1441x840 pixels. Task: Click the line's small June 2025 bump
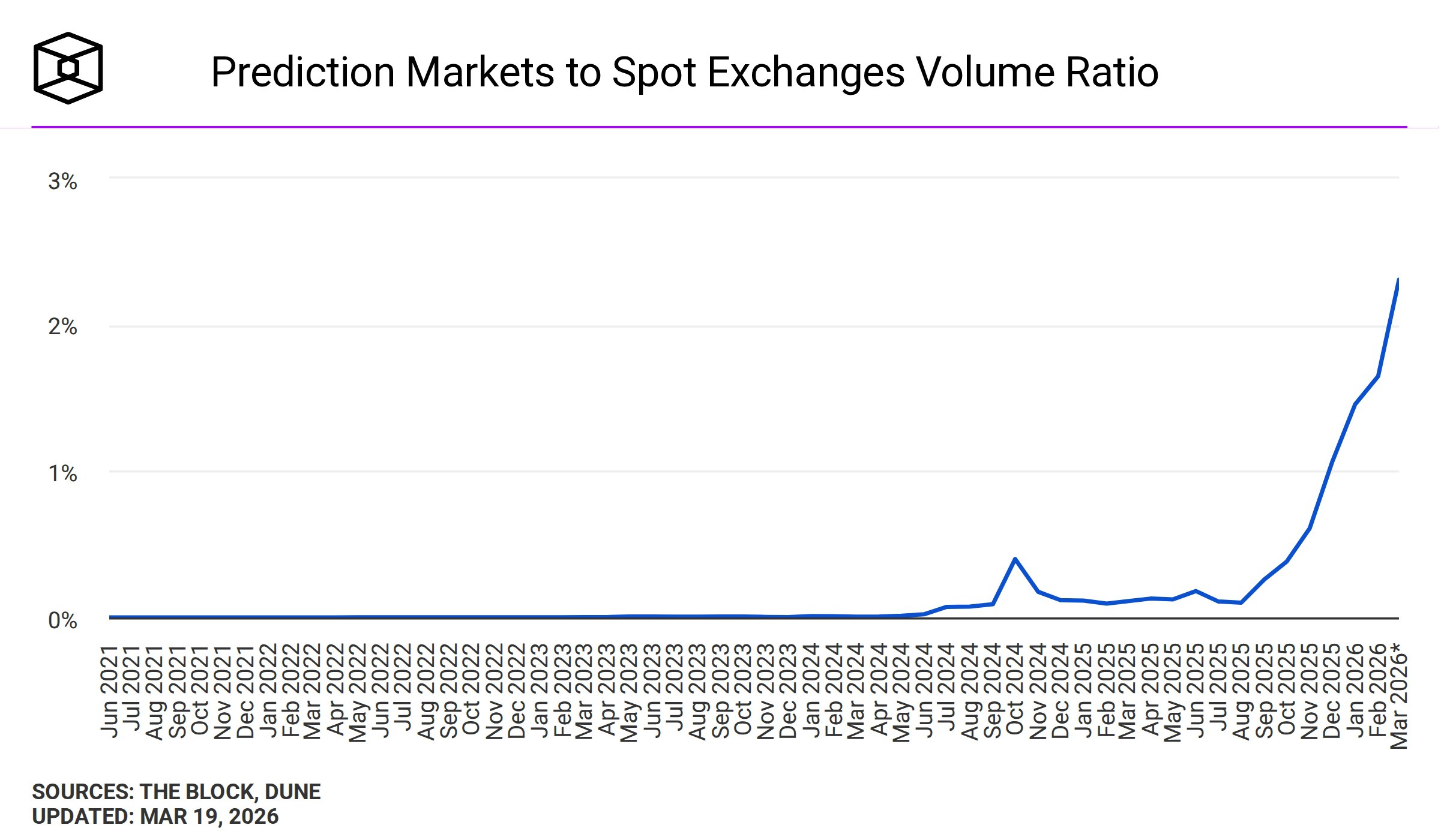[x=1196, y=591]
